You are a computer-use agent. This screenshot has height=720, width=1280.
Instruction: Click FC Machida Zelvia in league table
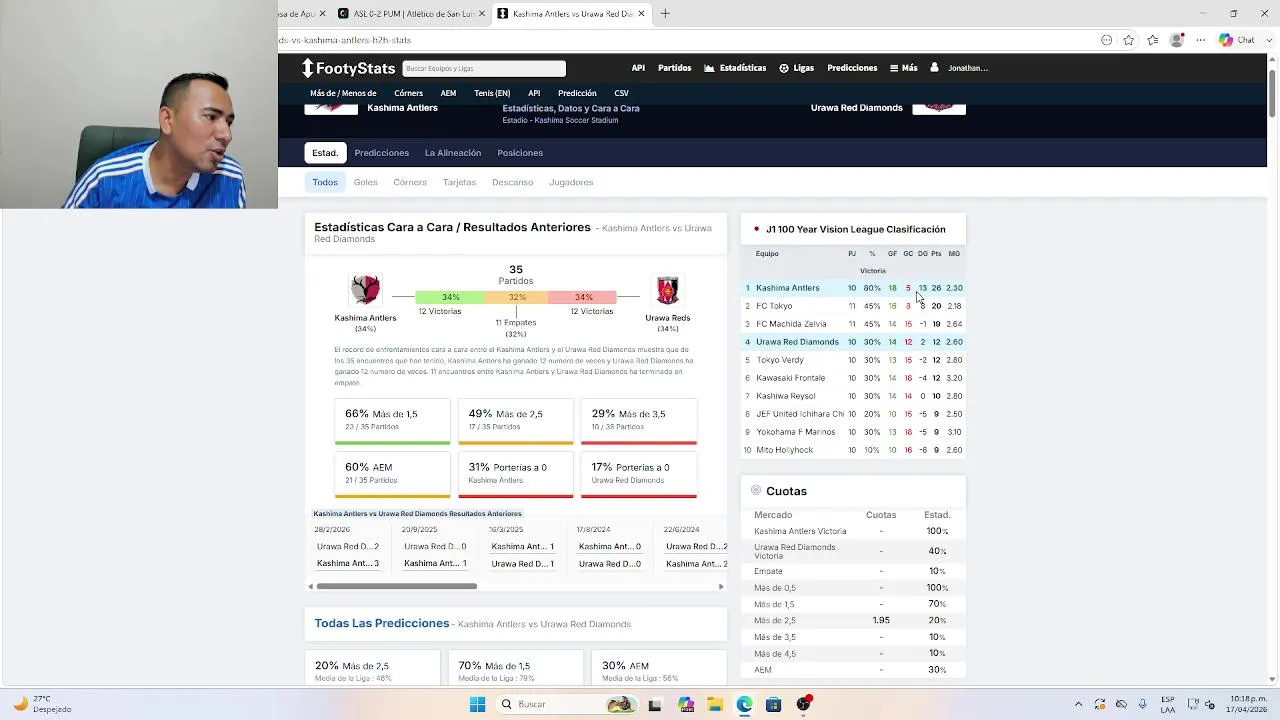(x=791, y=324)
